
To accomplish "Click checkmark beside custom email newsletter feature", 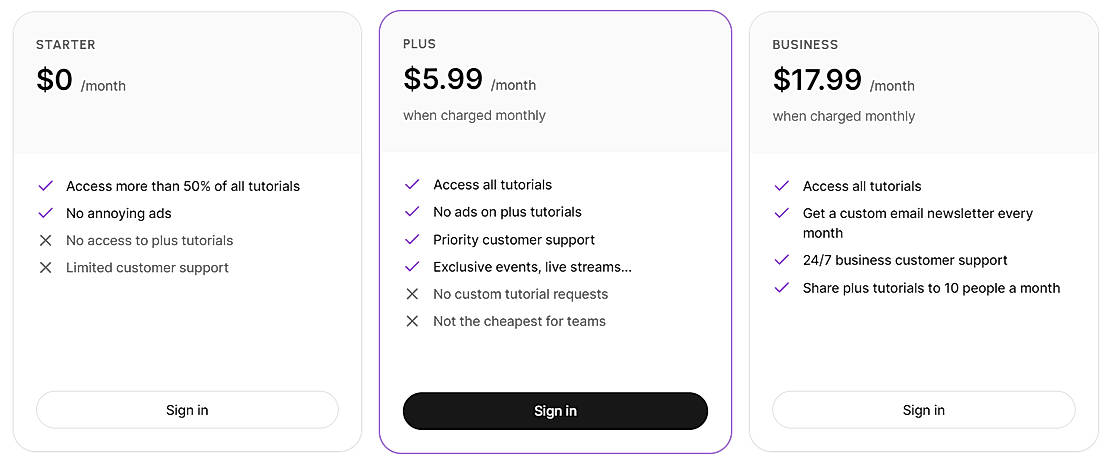I will [782, 213].
